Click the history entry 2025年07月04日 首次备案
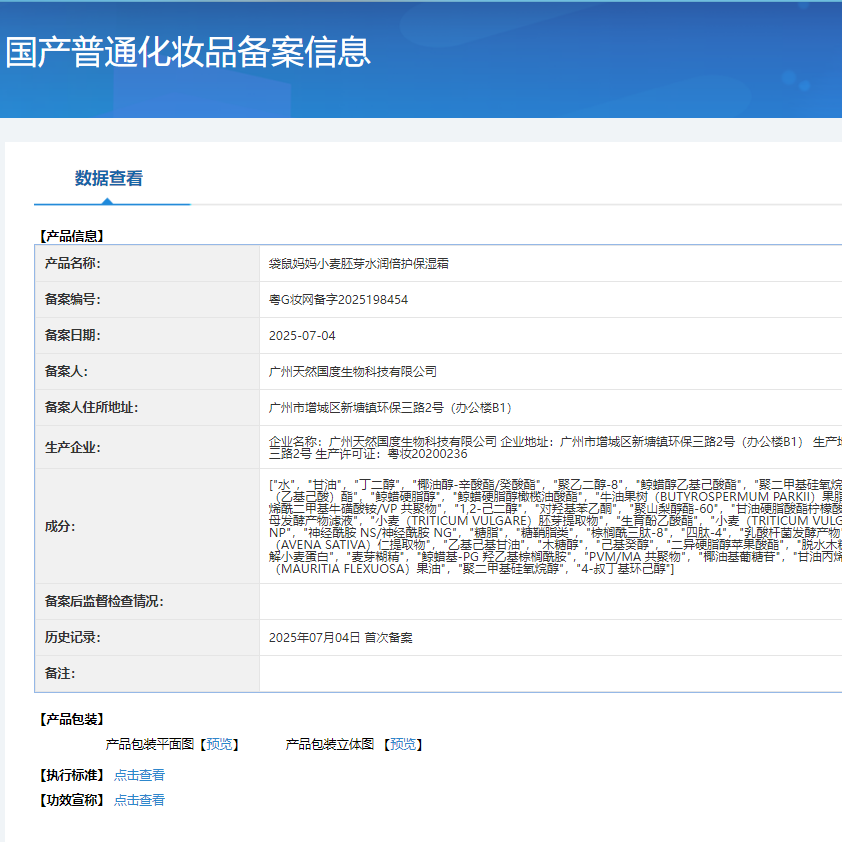Screen dimensions: 842x842 click(341, 638)
